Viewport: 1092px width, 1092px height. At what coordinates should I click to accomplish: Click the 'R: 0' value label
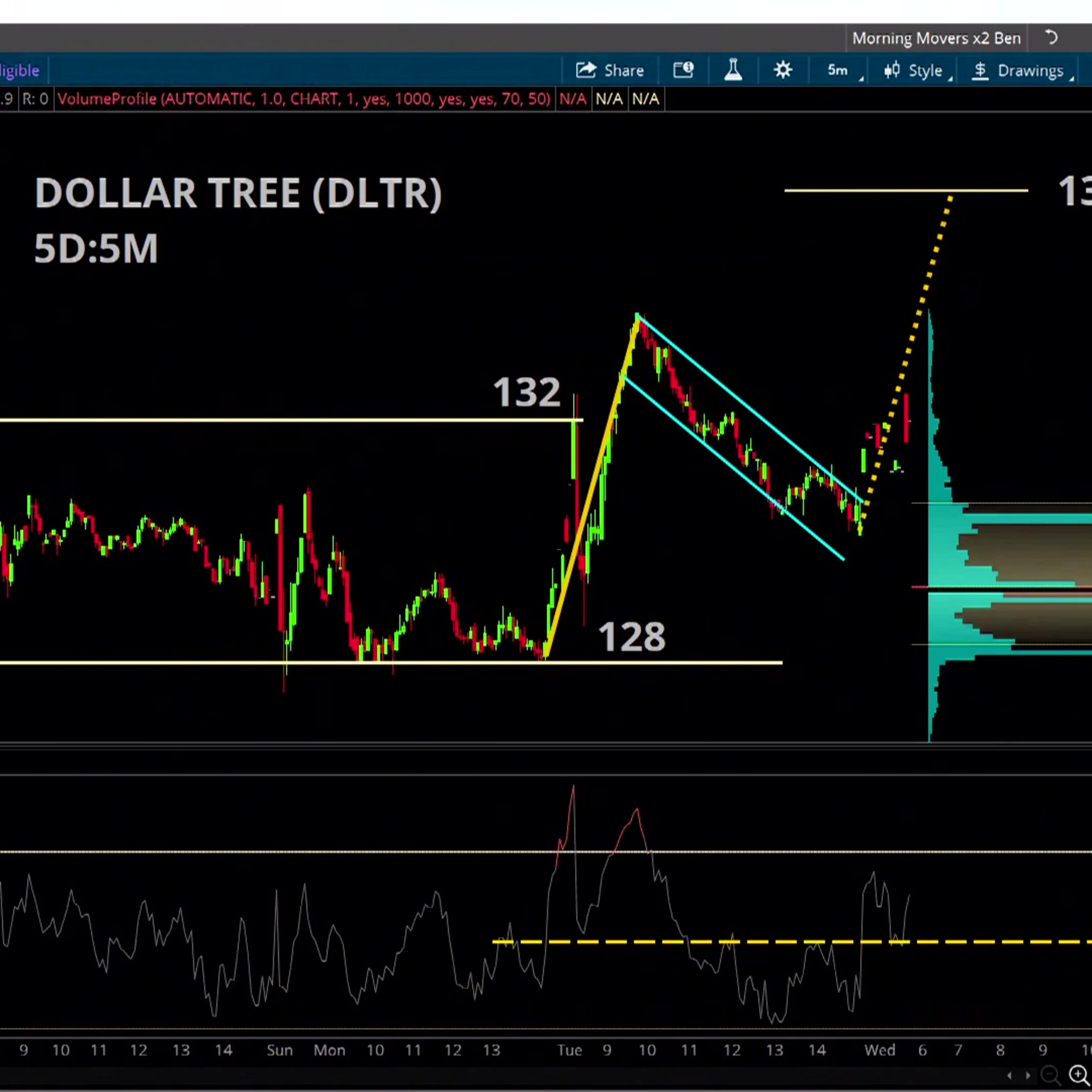pos(35,99)
